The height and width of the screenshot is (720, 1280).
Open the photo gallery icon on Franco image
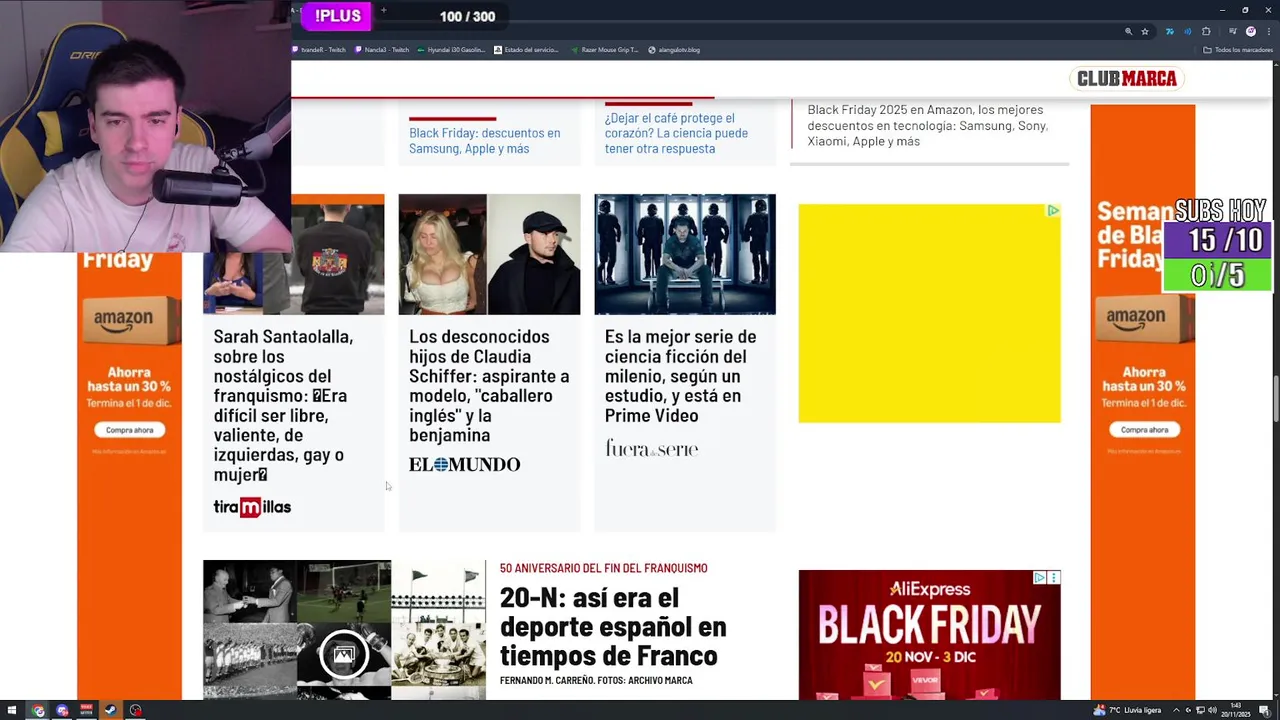coord(343,655)
